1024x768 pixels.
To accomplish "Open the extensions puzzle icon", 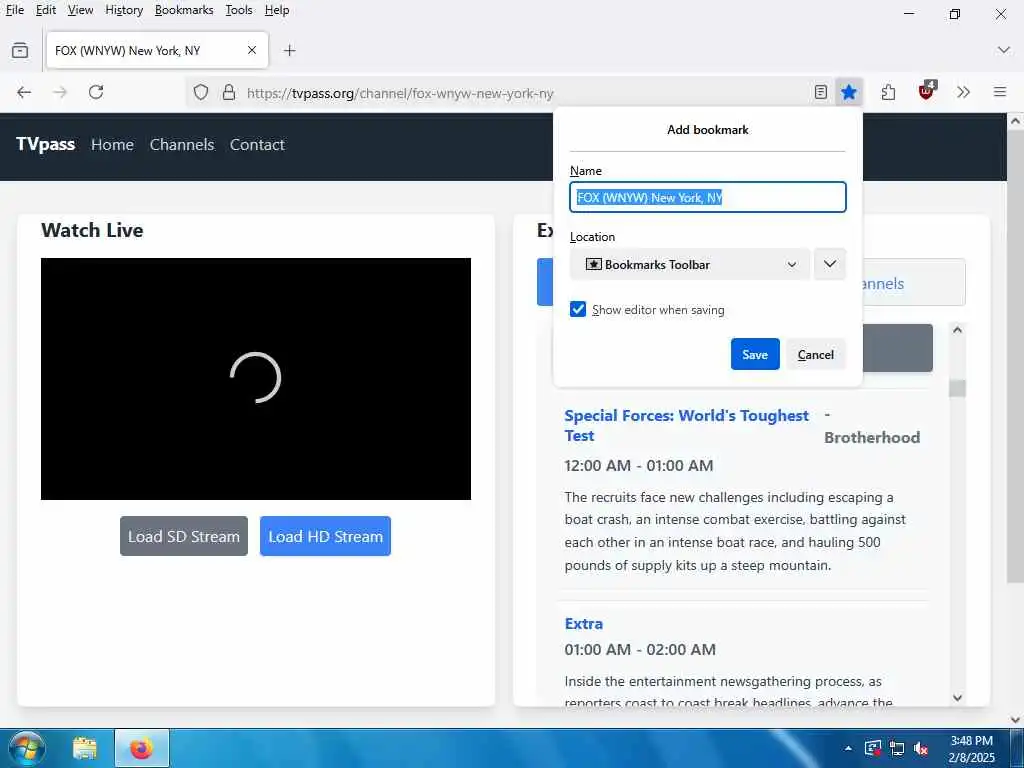I will [x=888, y=92].
